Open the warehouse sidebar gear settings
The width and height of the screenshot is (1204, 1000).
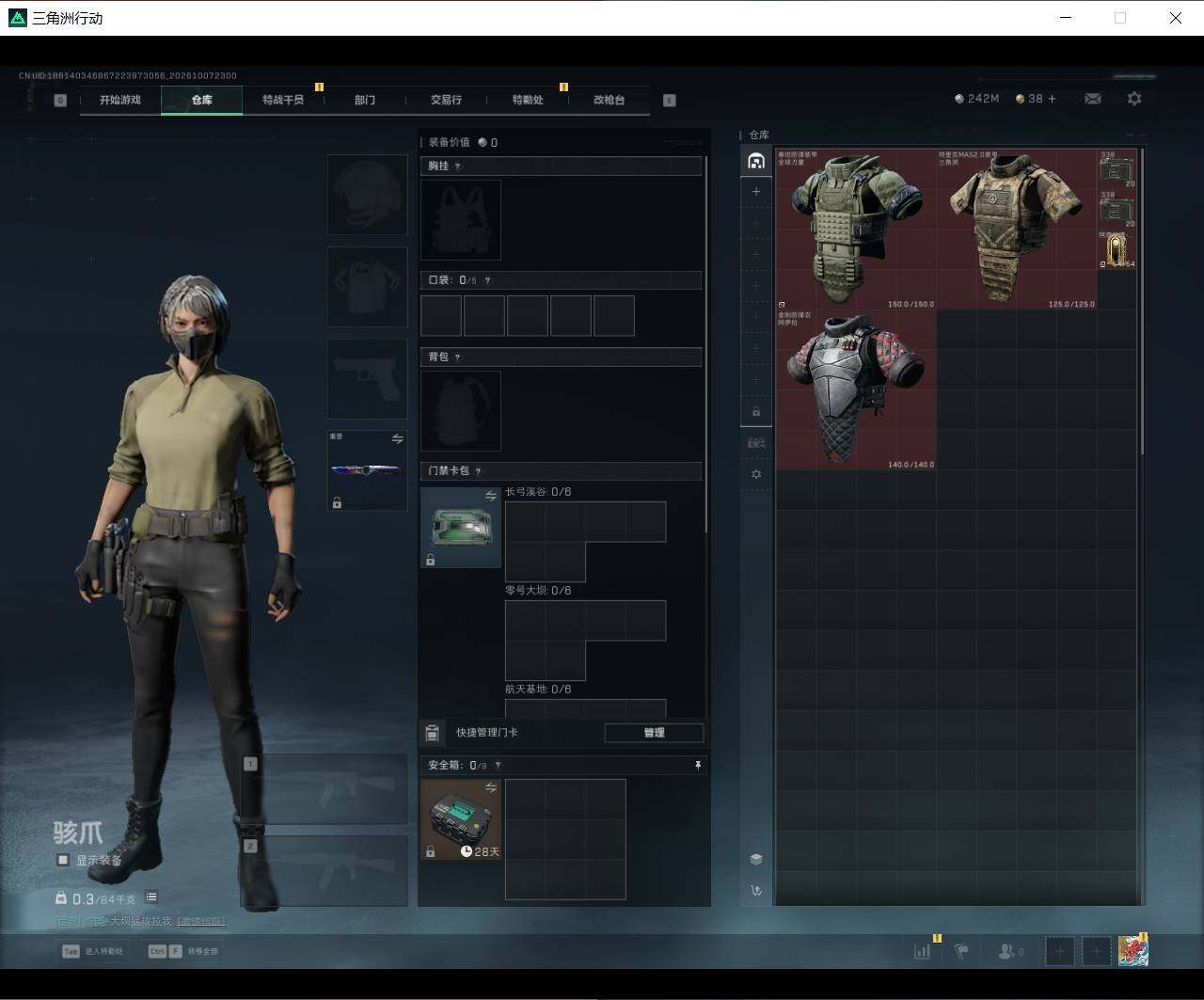tap(756, 474)
